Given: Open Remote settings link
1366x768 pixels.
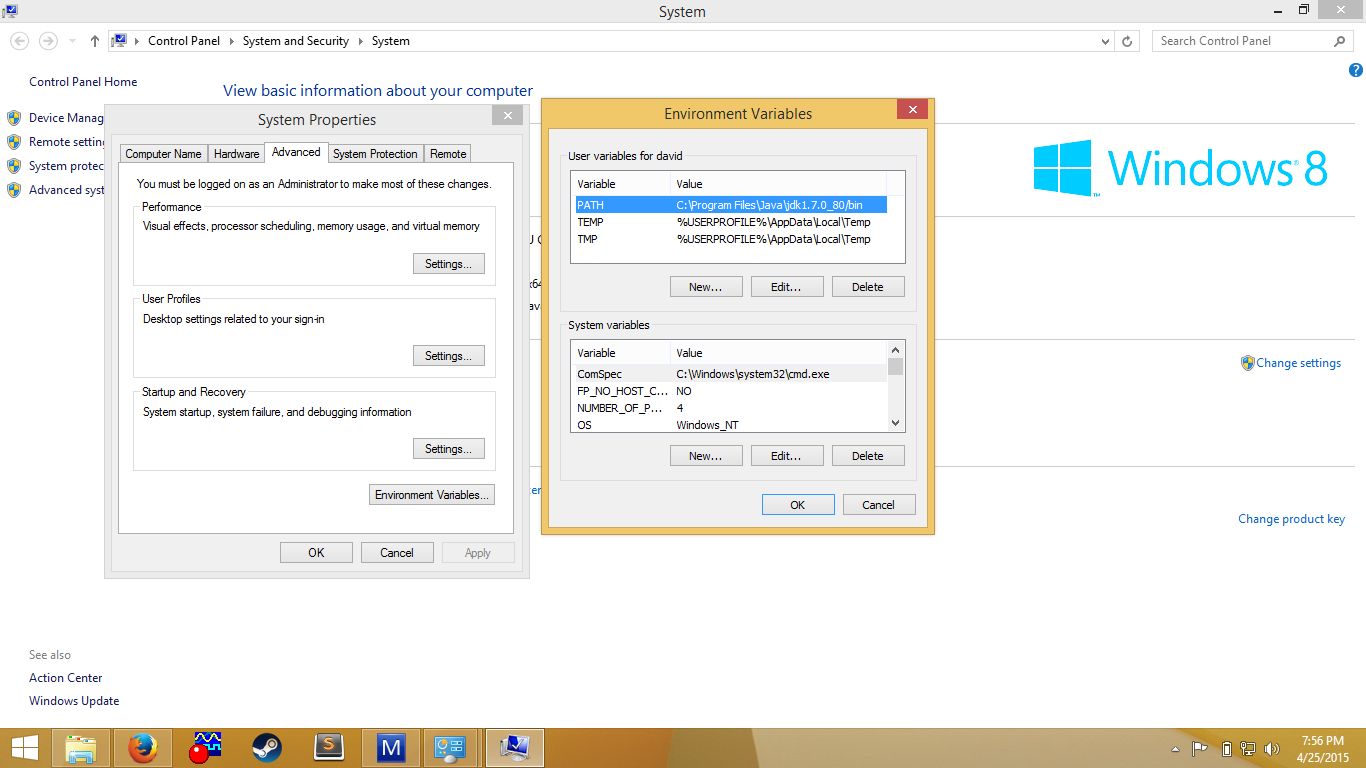Looking at the screenshot, I should coord(67,142).
